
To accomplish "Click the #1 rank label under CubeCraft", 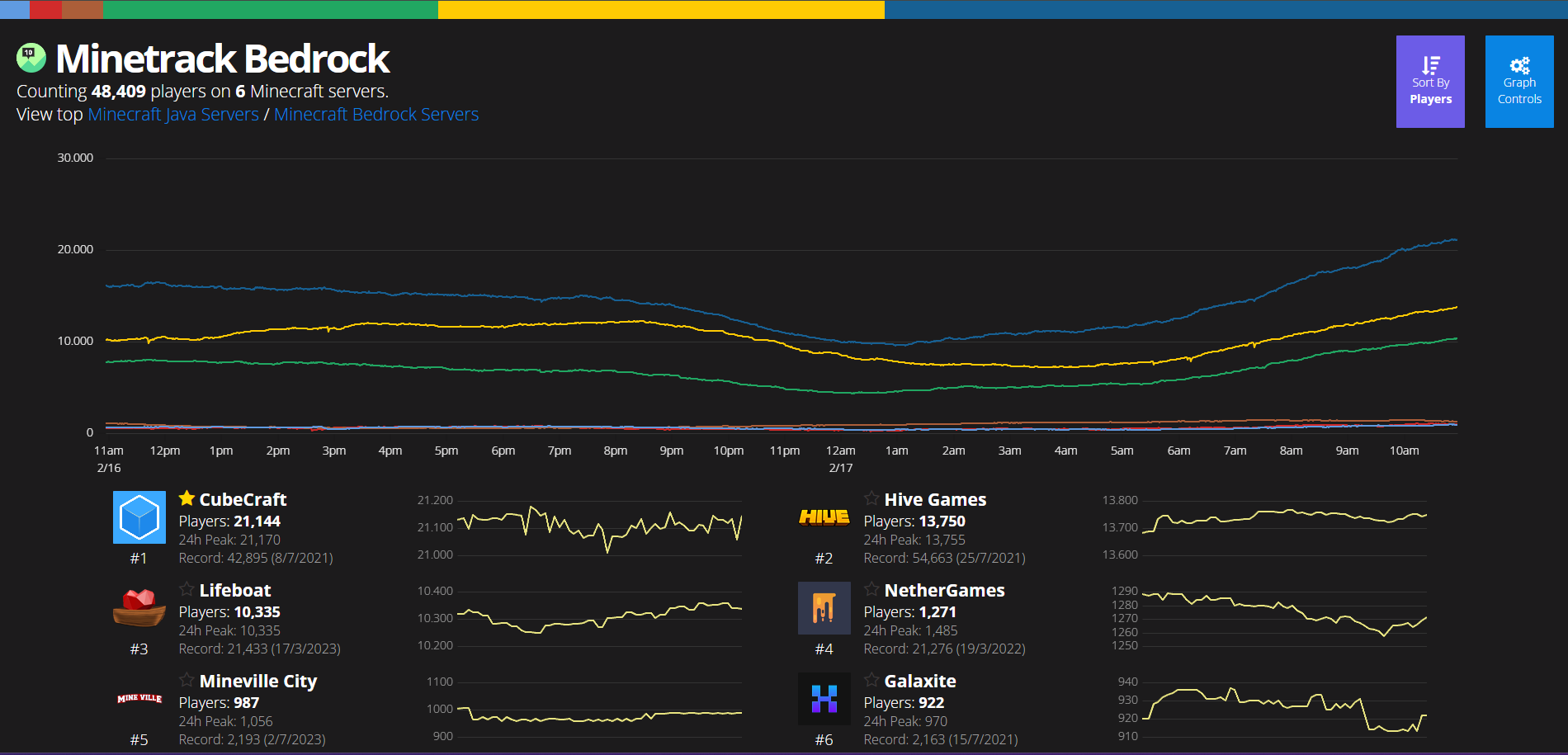I will (139, 559).
